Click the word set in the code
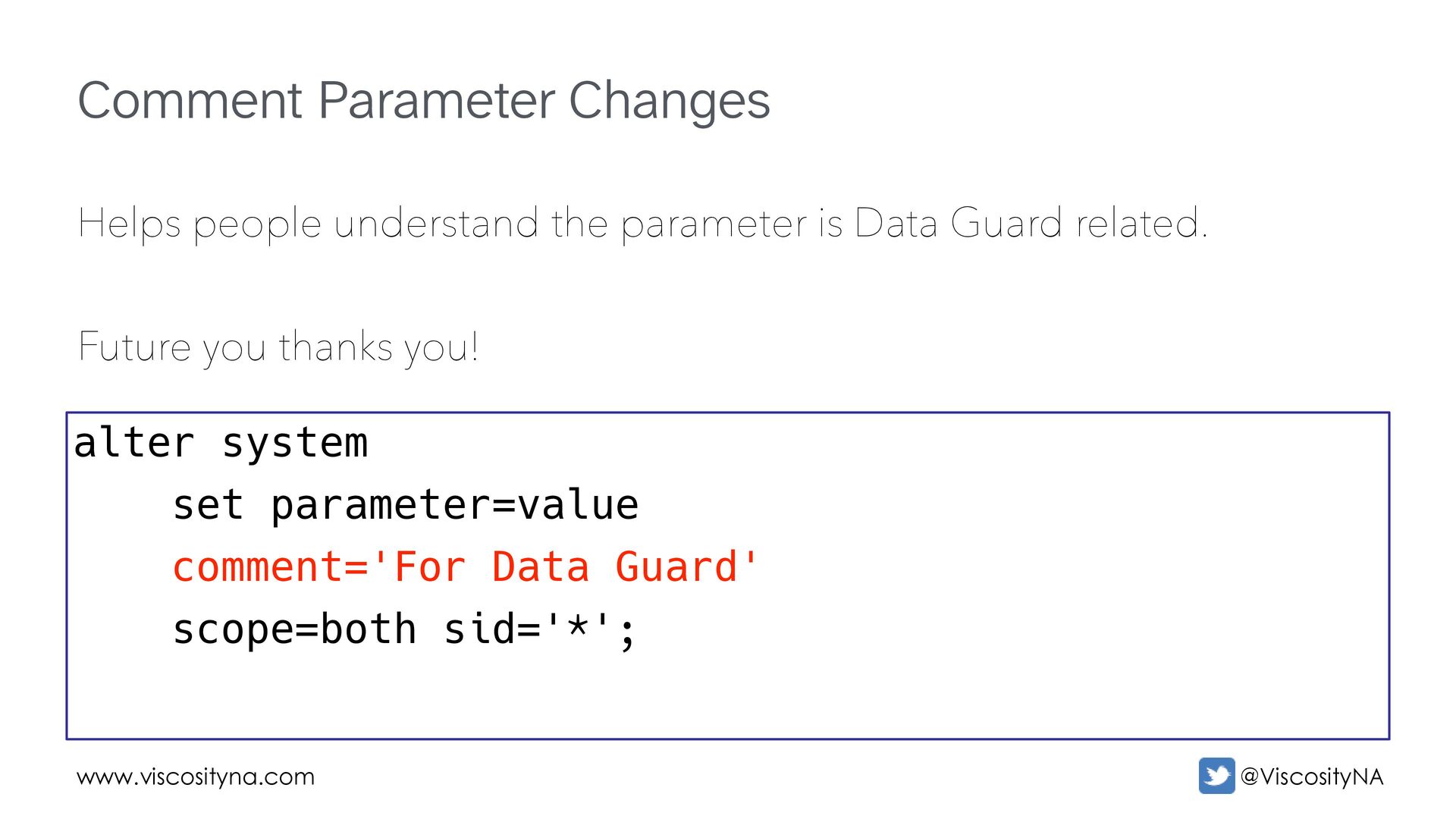 pyautogui.click(x=208, y=505)
